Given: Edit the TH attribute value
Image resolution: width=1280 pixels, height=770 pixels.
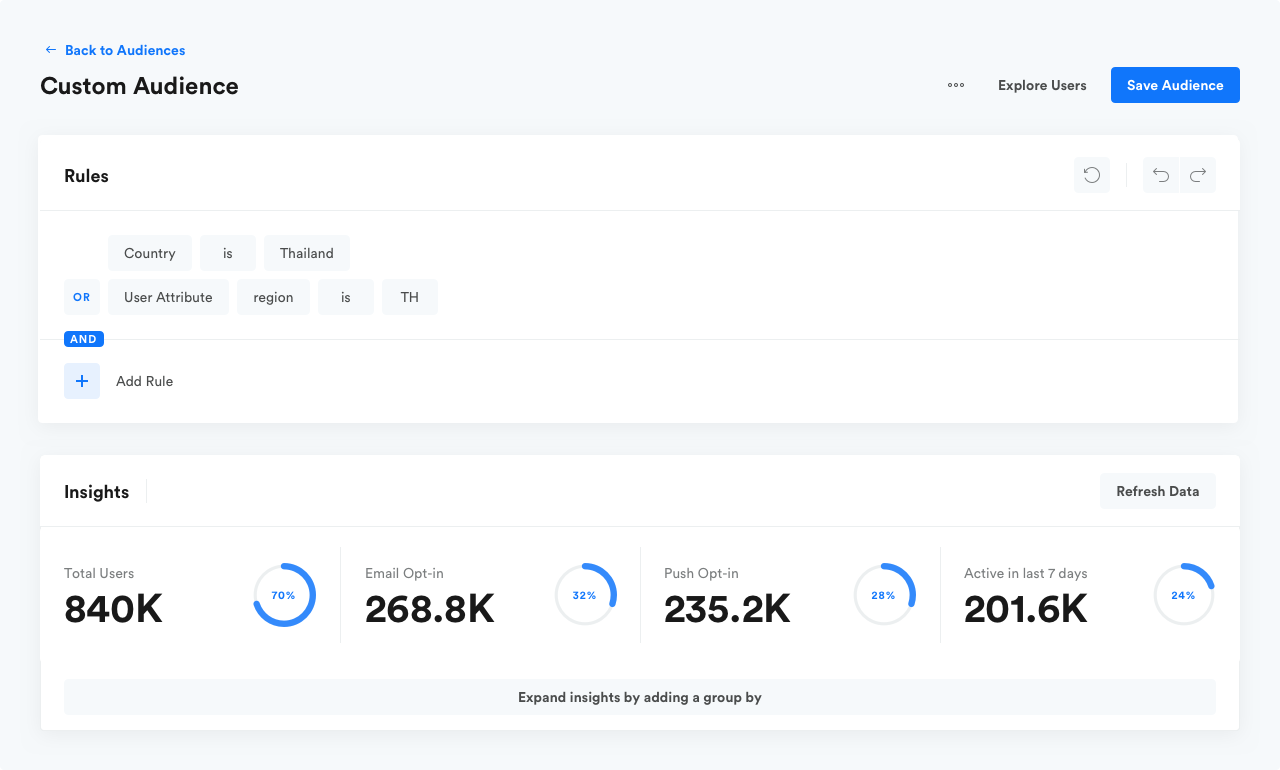Looking at the screenshot, I should (x=410, y=297).
